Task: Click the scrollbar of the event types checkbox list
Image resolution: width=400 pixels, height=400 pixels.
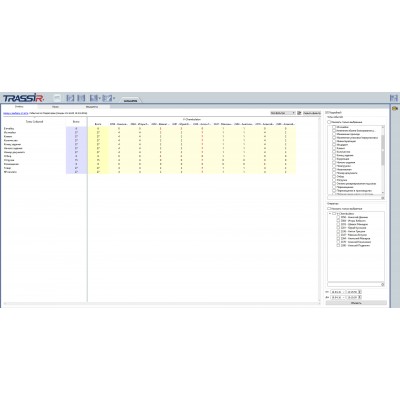Action: [x=383, y=160]
